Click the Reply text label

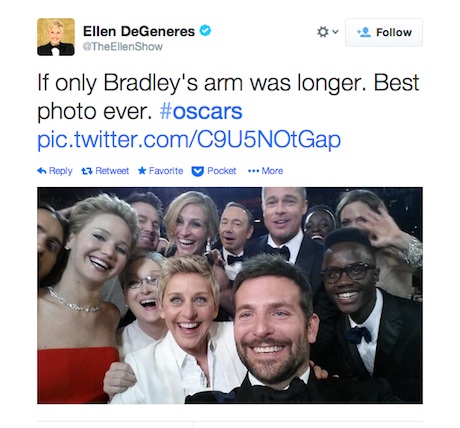[x=60, y=171]
